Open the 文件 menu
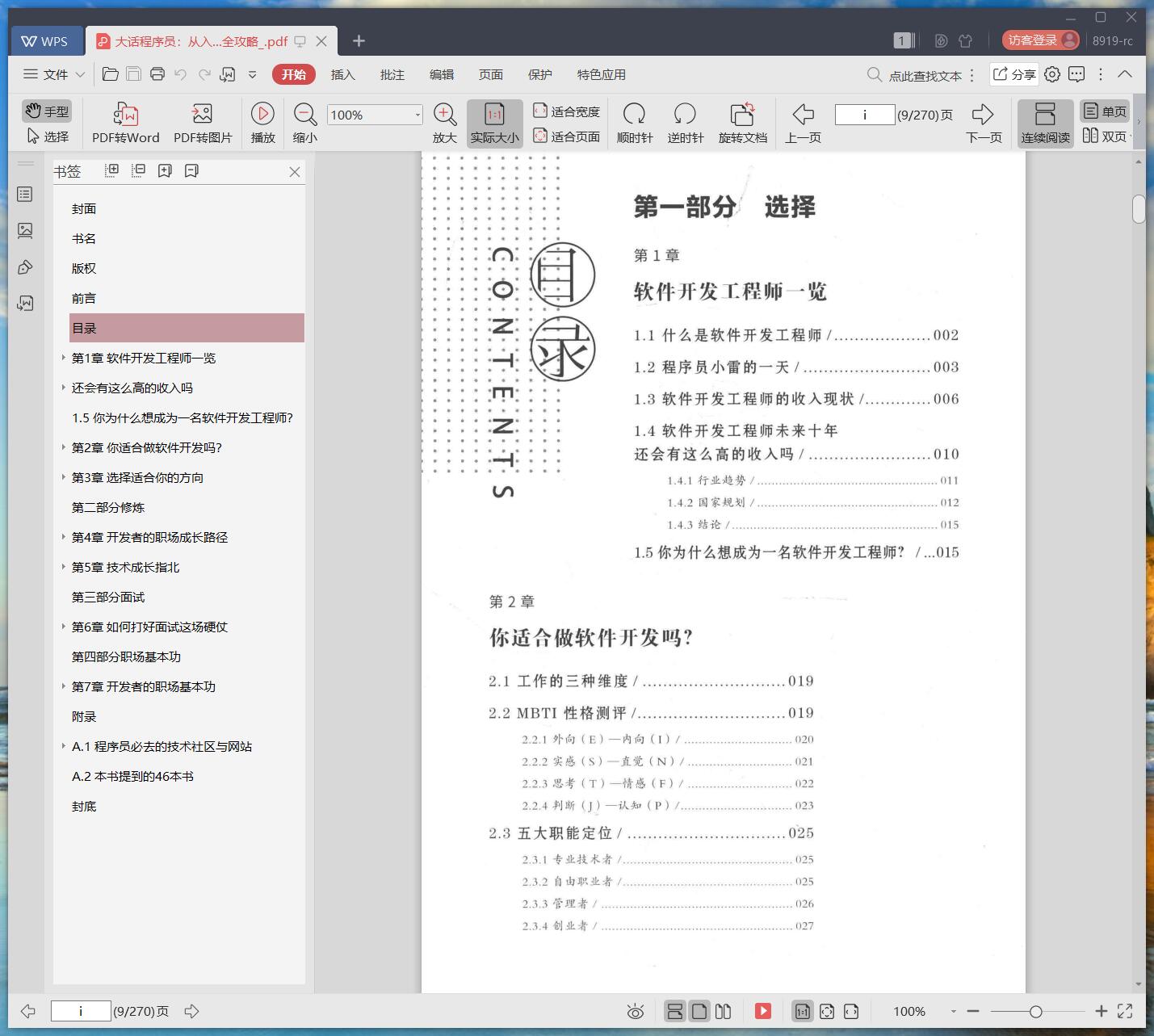1154x1036 pixels. pyautogui.click(x=46, y=74)
